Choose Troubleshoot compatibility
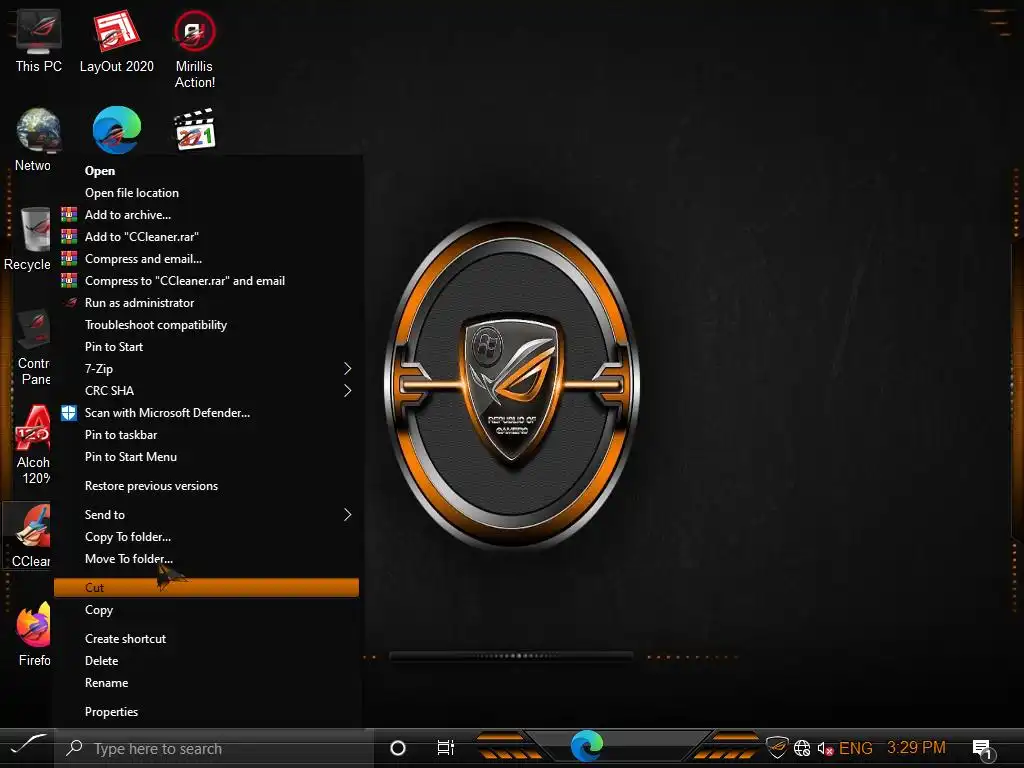The height and width of the screenshot is (768, 1024). click(x=206, y=325)
